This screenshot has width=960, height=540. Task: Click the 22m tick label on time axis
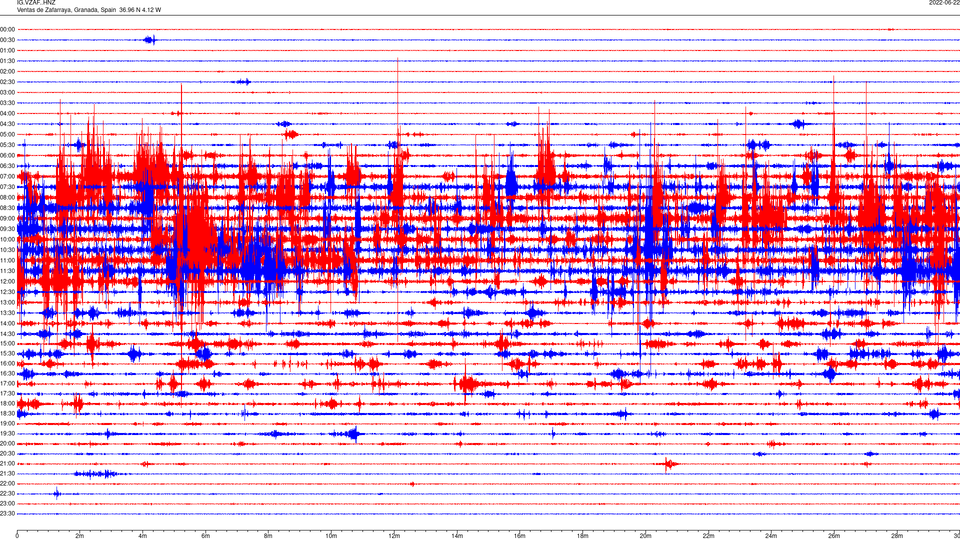tap(708, 536)
